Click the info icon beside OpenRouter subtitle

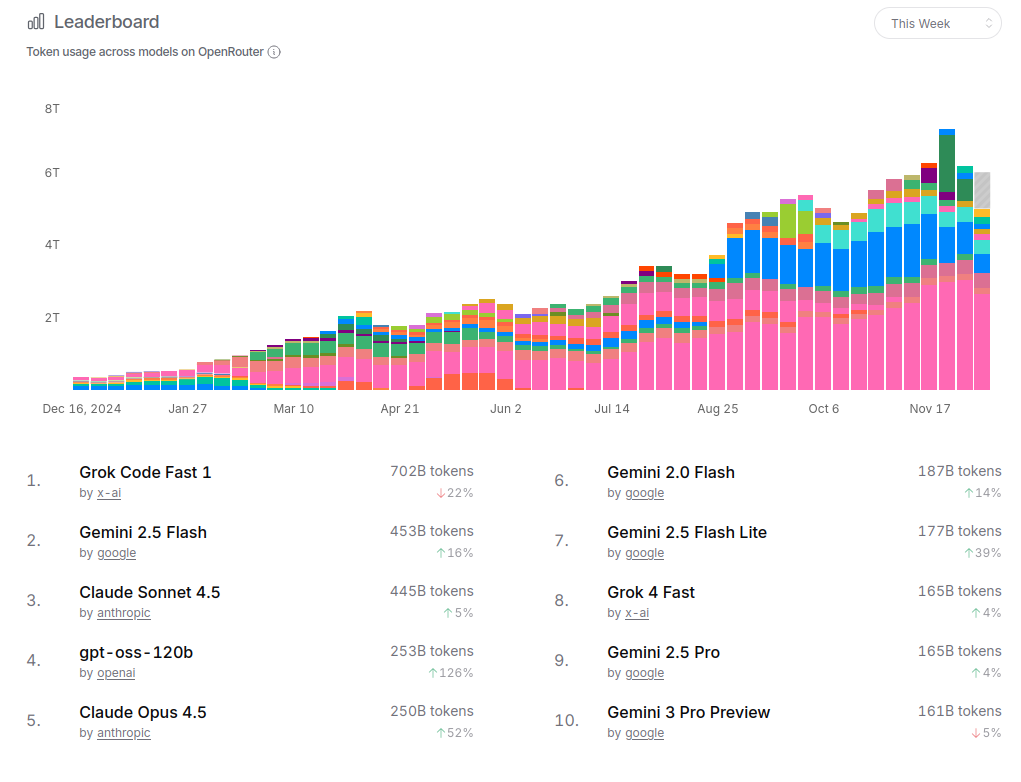(274, 52)
